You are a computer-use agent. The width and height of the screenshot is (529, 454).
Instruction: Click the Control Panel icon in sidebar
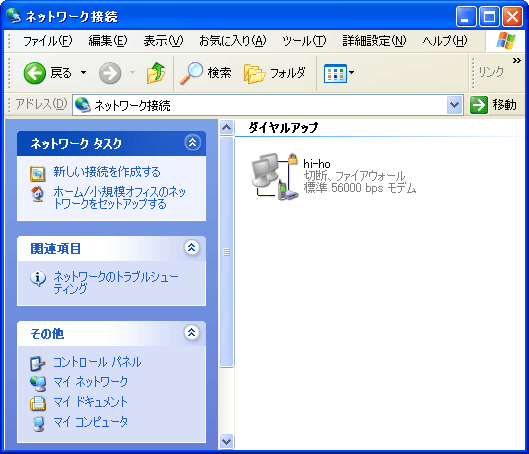(37, 363)
